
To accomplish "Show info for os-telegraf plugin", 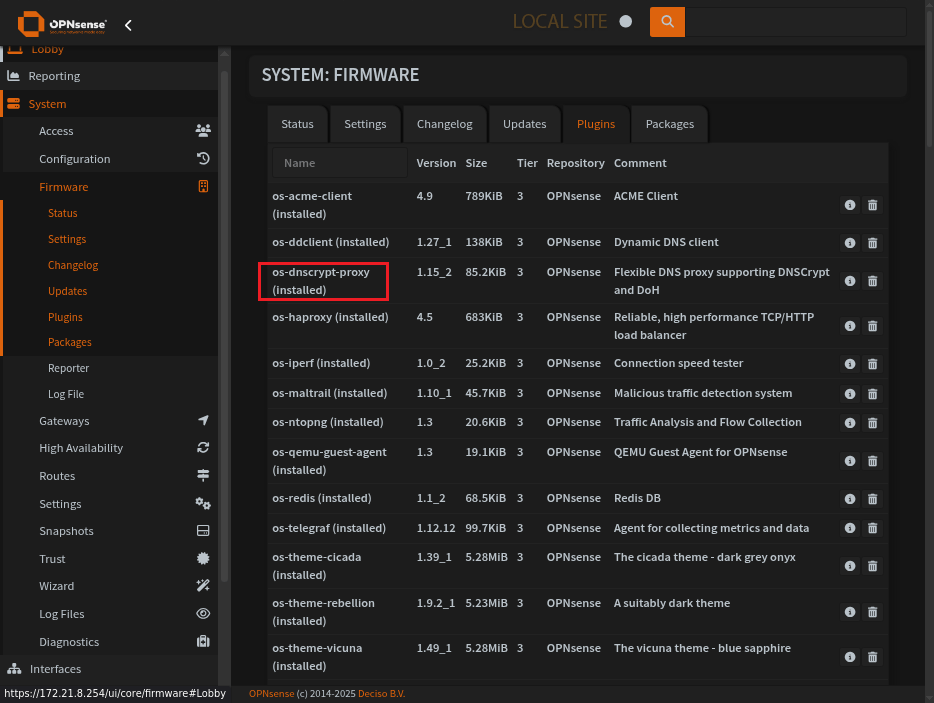I will point(850,528).
